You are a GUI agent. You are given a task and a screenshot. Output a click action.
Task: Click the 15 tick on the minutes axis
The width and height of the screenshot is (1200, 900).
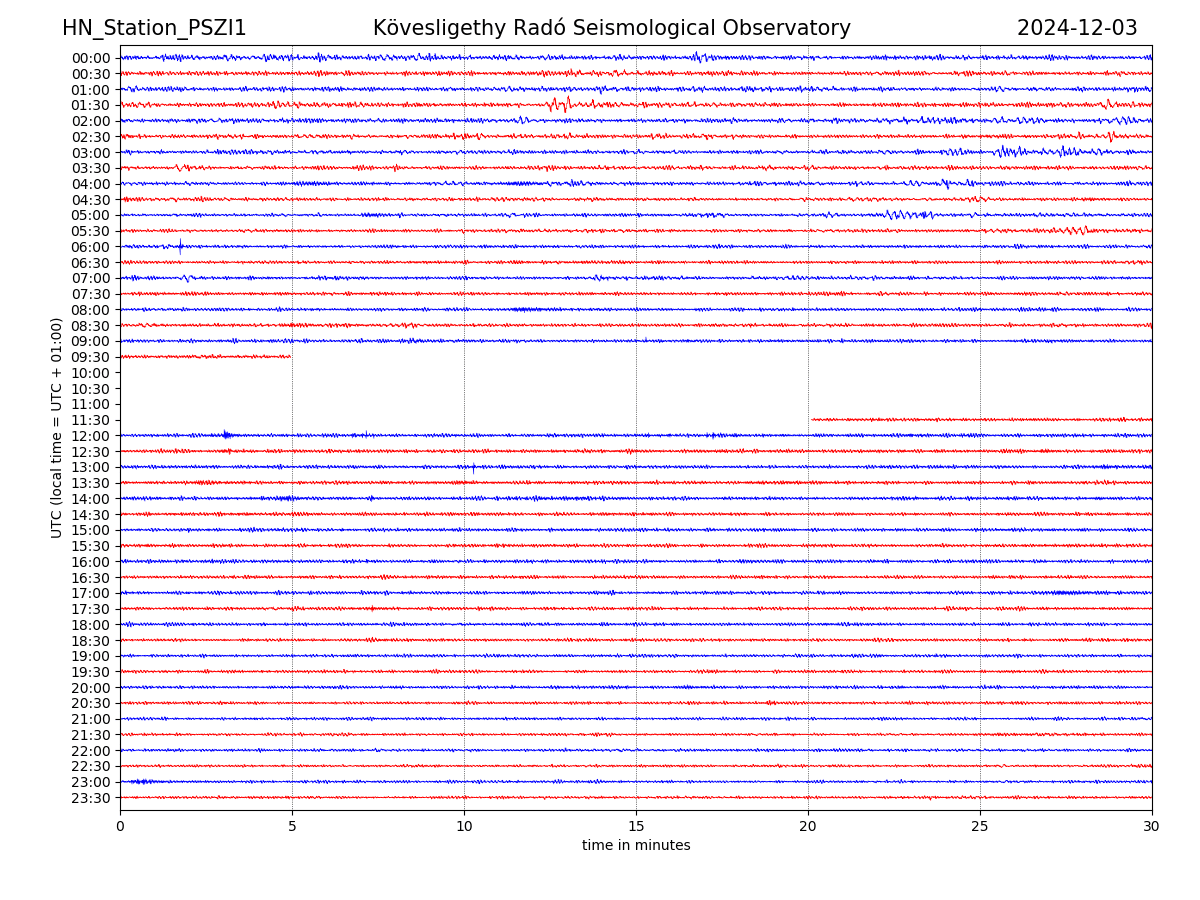[636, 826]
